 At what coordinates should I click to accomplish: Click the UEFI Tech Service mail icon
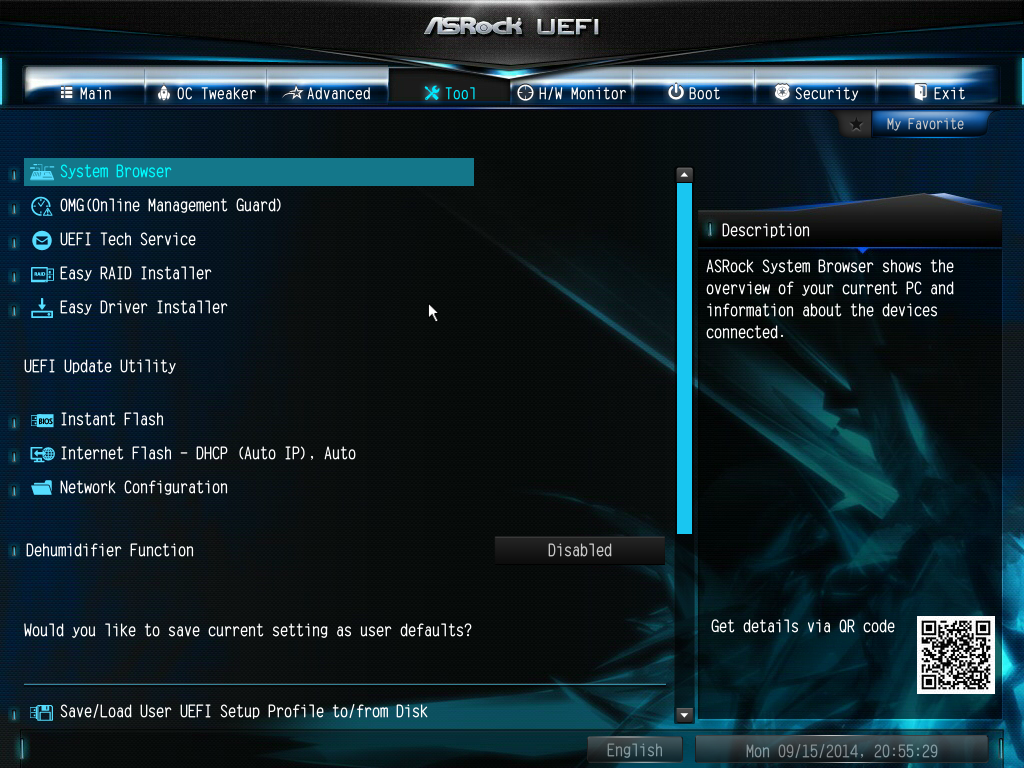pos(42,240)
